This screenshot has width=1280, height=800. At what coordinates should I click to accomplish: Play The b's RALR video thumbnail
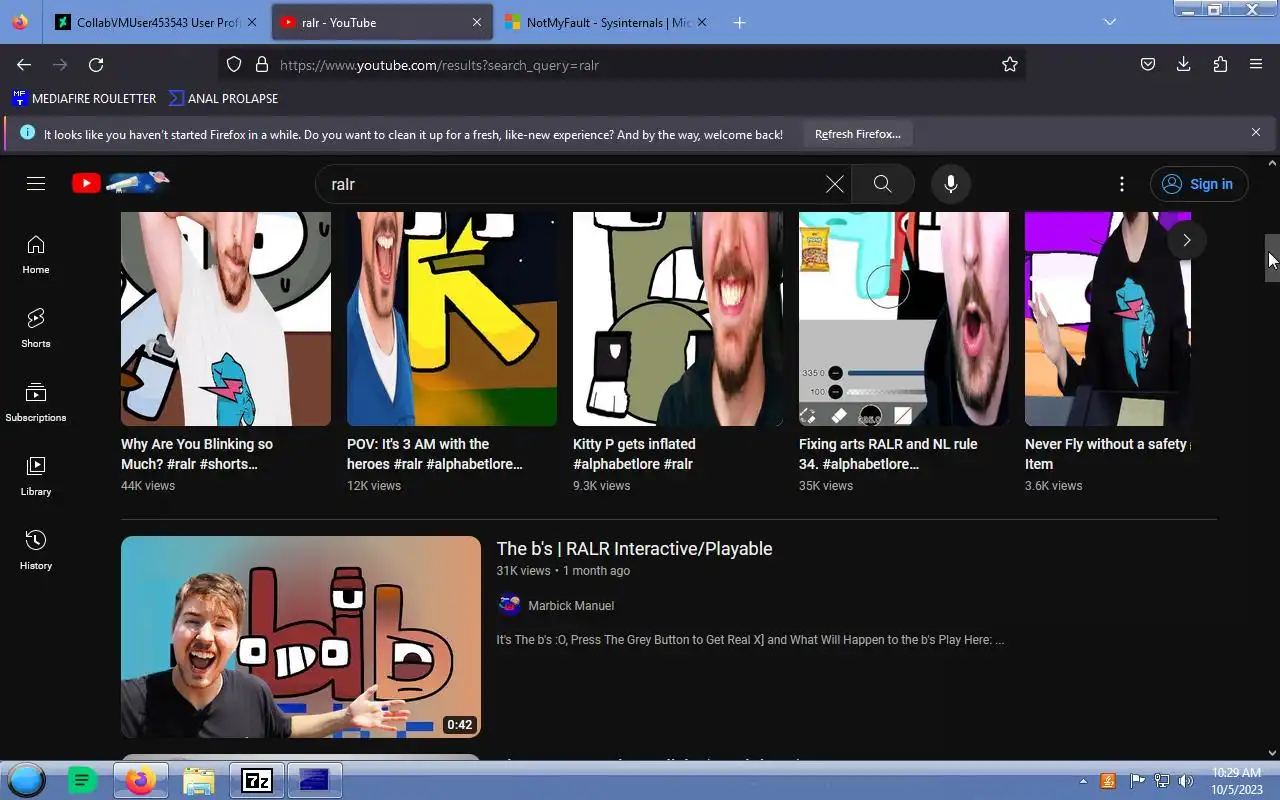pyautogui.click(x=301, y=637)
